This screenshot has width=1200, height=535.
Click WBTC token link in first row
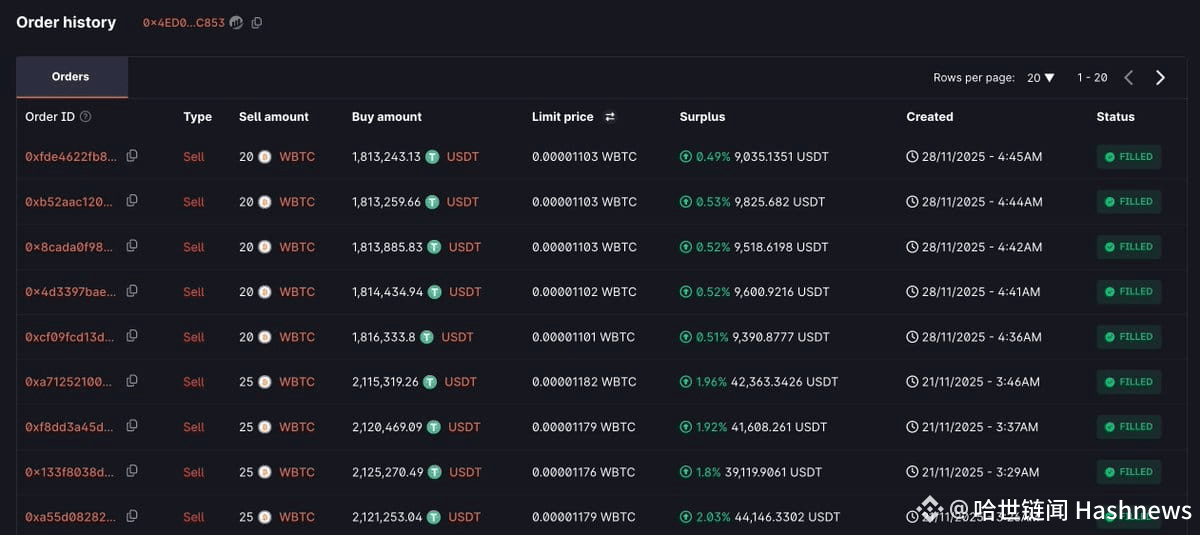[x=297, y=157]
